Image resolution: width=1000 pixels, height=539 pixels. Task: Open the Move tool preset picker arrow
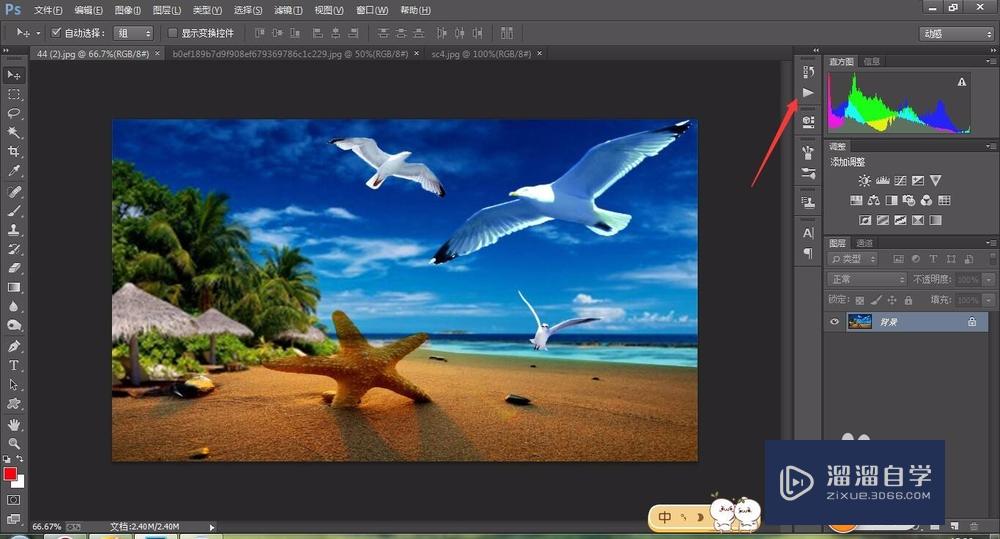click(38, 33)
